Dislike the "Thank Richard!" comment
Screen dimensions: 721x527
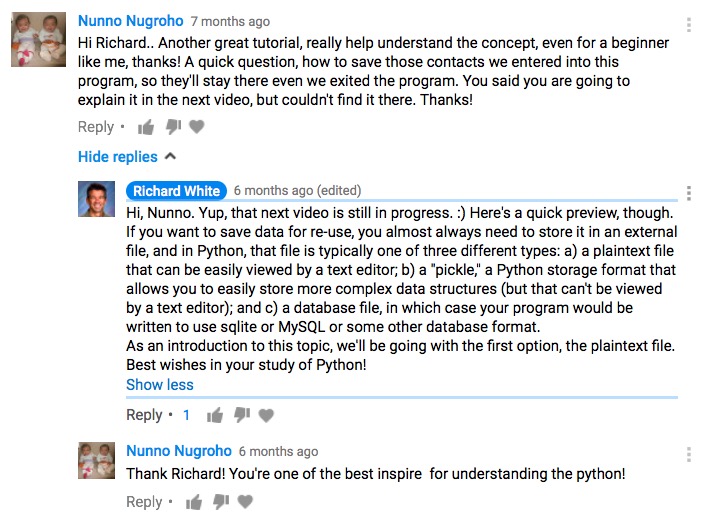pos(221,502)
